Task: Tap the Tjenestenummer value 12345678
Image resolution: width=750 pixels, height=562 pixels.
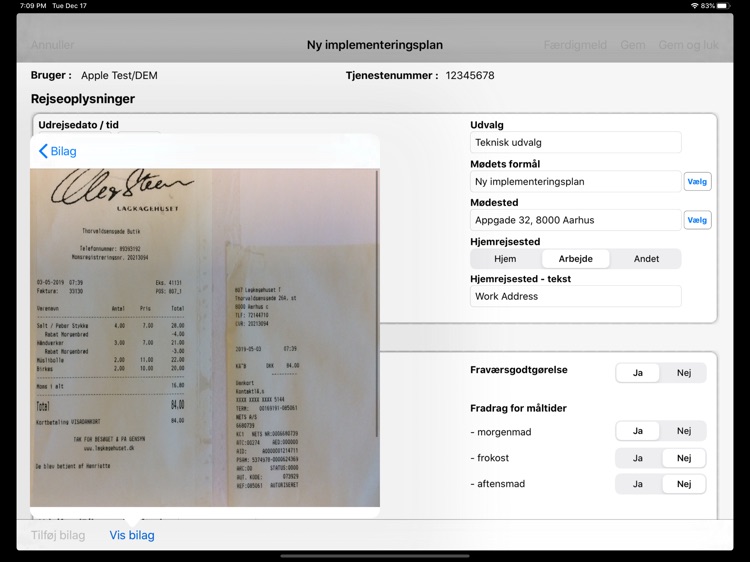Action: [x=470, y=76]
